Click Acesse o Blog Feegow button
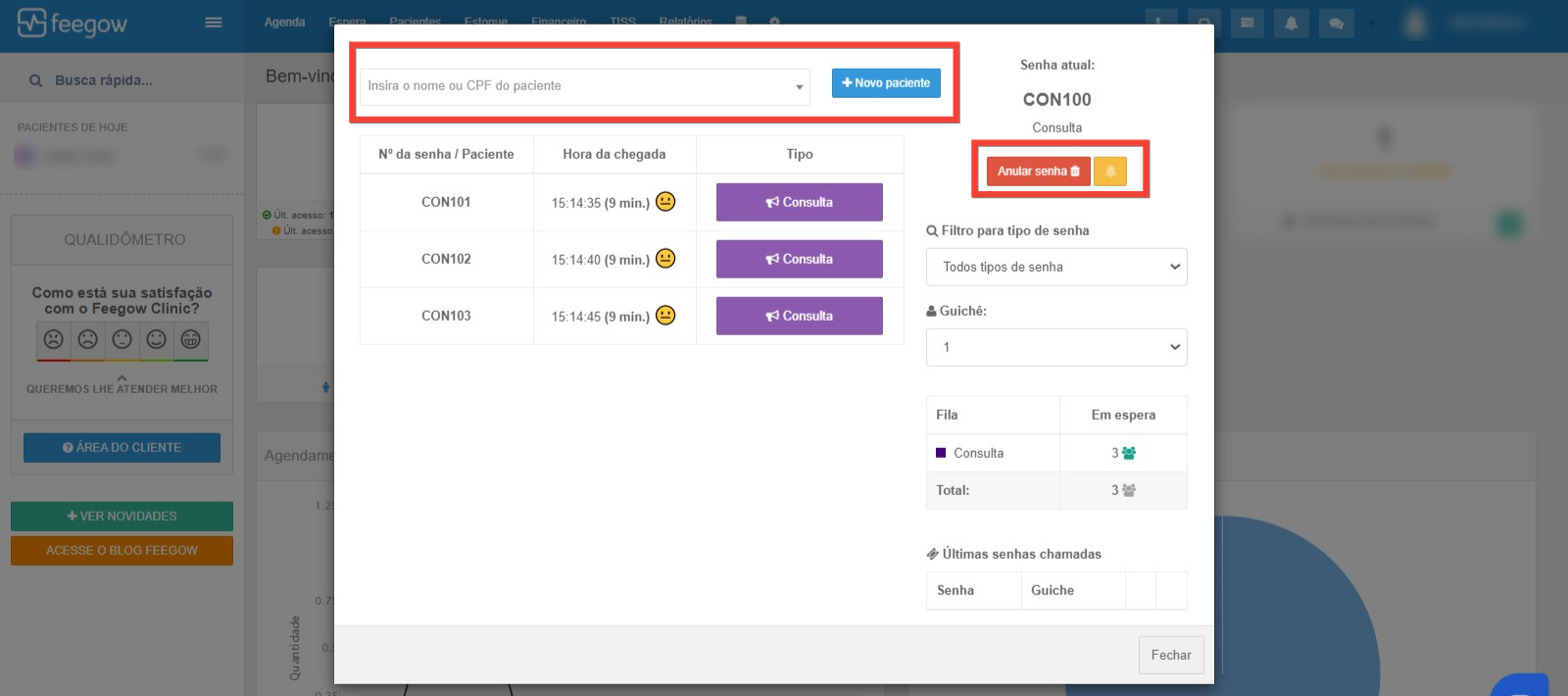Viewport: 1568px width, 696px height. [x=122, y=550]
